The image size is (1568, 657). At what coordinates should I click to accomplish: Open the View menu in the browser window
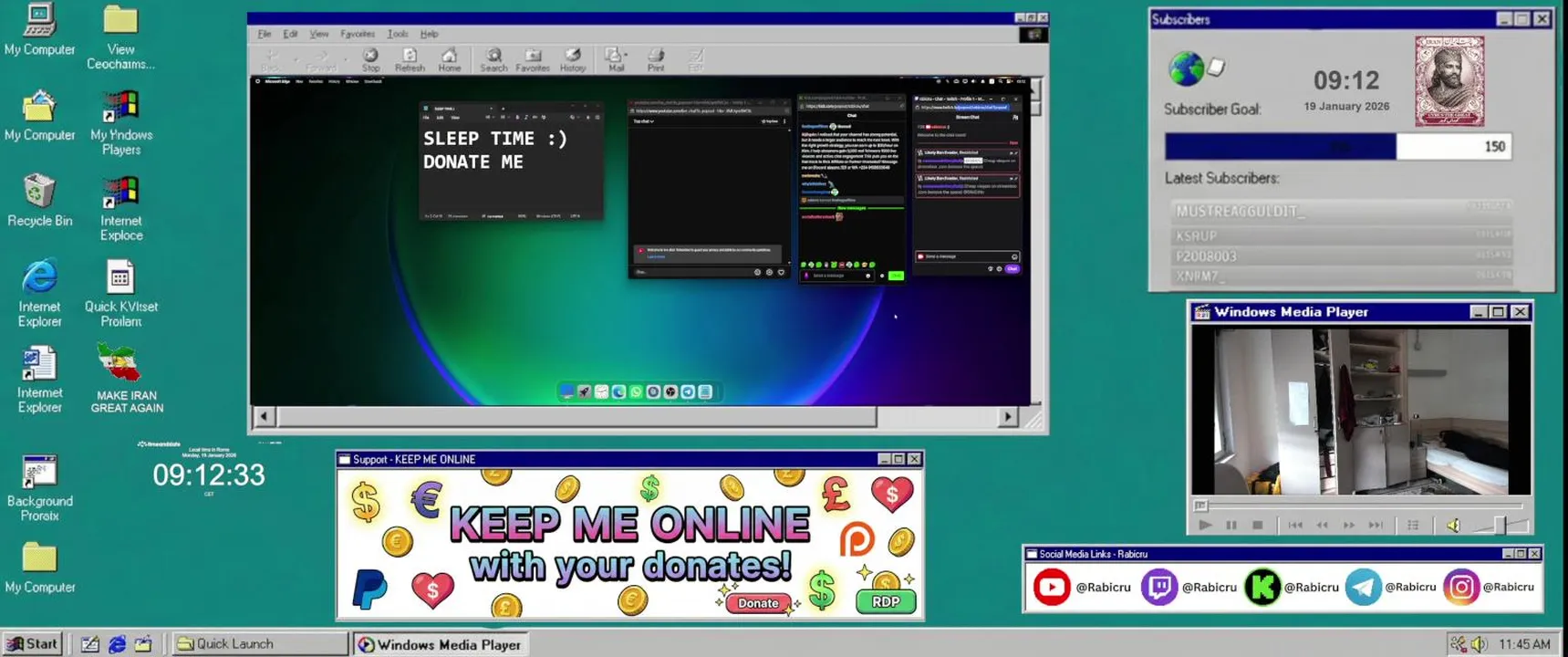[x=318, y=34]
